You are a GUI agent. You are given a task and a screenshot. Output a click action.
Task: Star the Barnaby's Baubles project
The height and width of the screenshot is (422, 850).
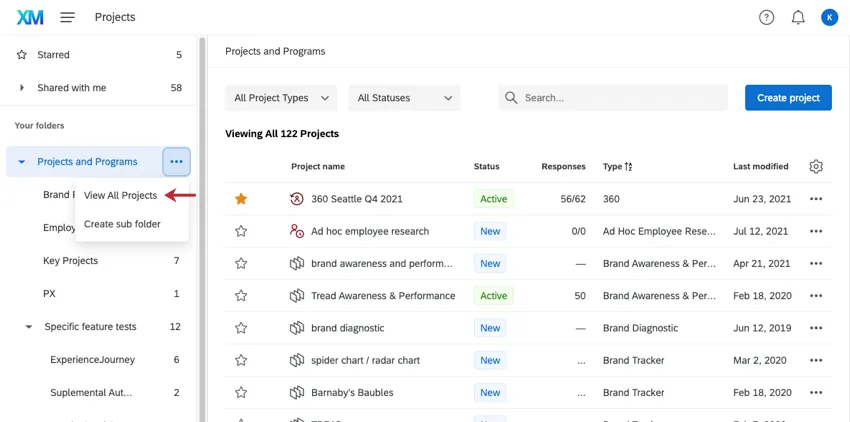coord(241,393)
